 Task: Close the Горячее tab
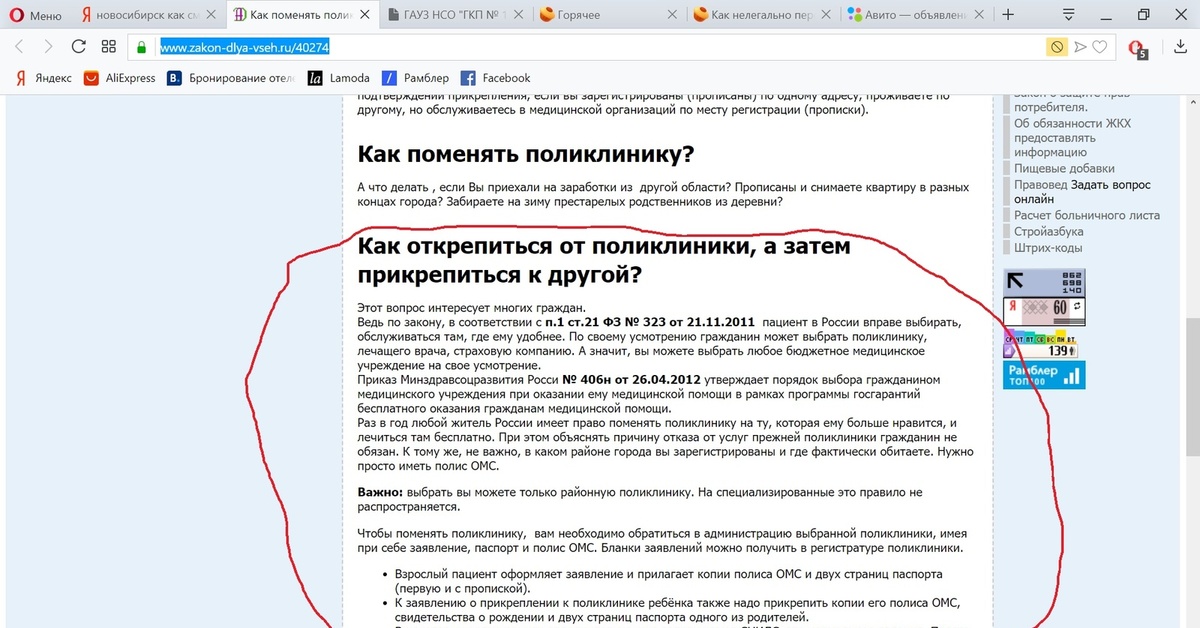tap(670, 16)
